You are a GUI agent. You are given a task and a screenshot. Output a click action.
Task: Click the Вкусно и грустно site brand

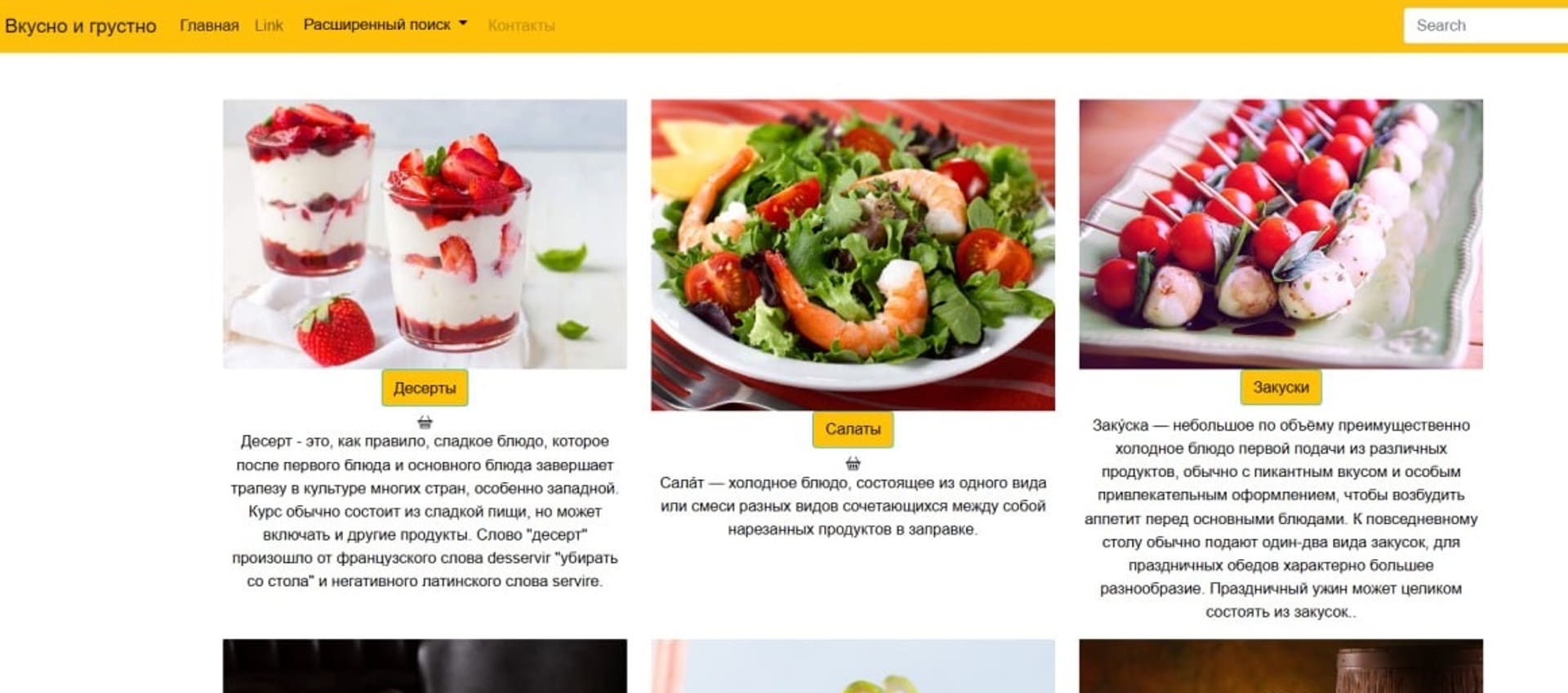[80, 25]
